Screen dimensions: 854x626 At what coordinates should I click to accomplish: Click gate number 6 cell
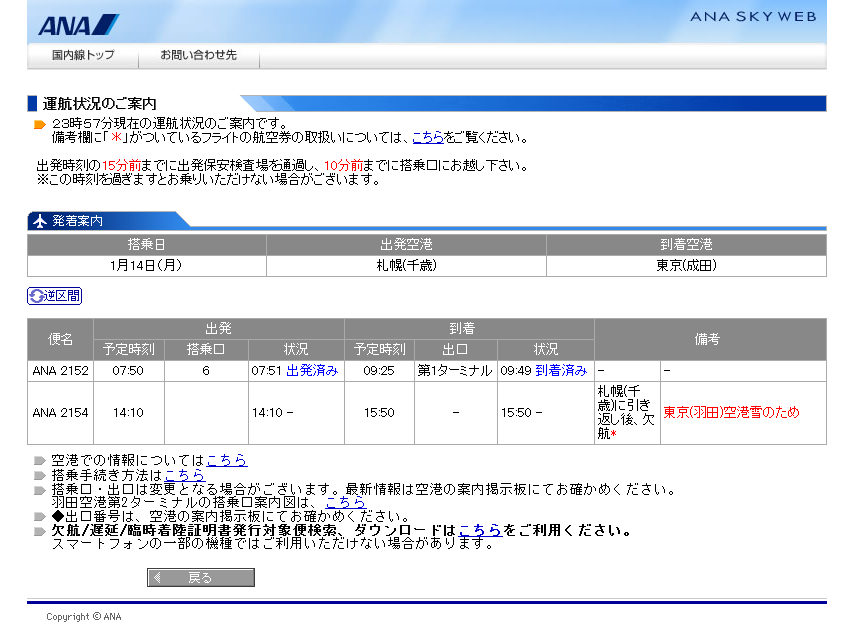[206, 371]
